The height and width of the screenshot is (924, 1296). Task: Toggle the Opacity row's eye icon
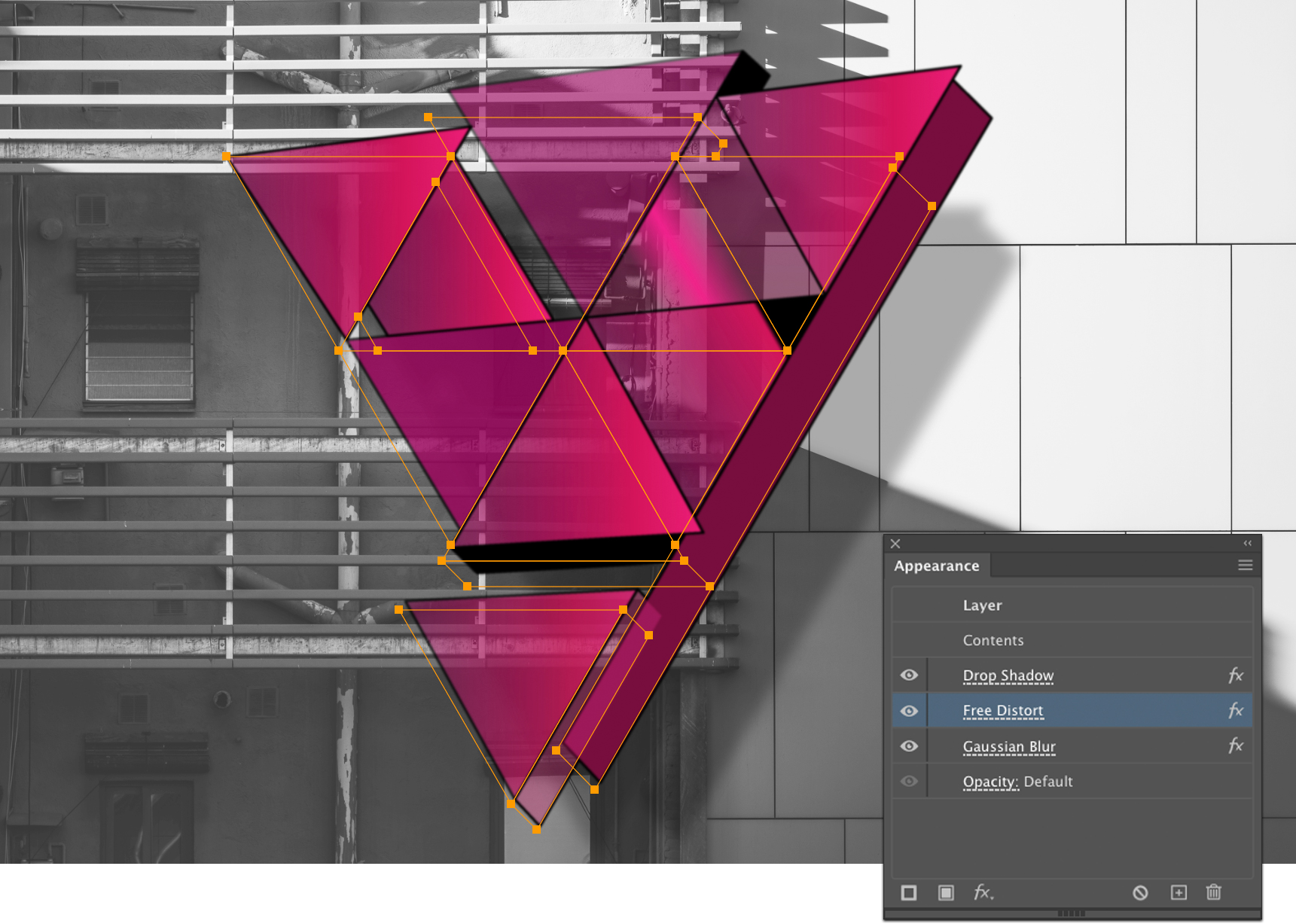click(909, 781)
